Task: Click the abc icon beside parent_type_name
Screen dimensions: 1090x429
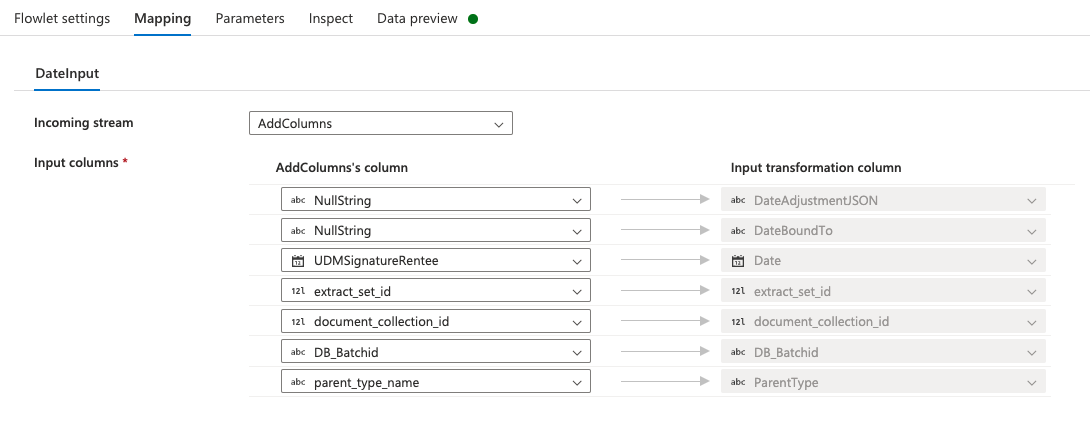Action: 298,382
